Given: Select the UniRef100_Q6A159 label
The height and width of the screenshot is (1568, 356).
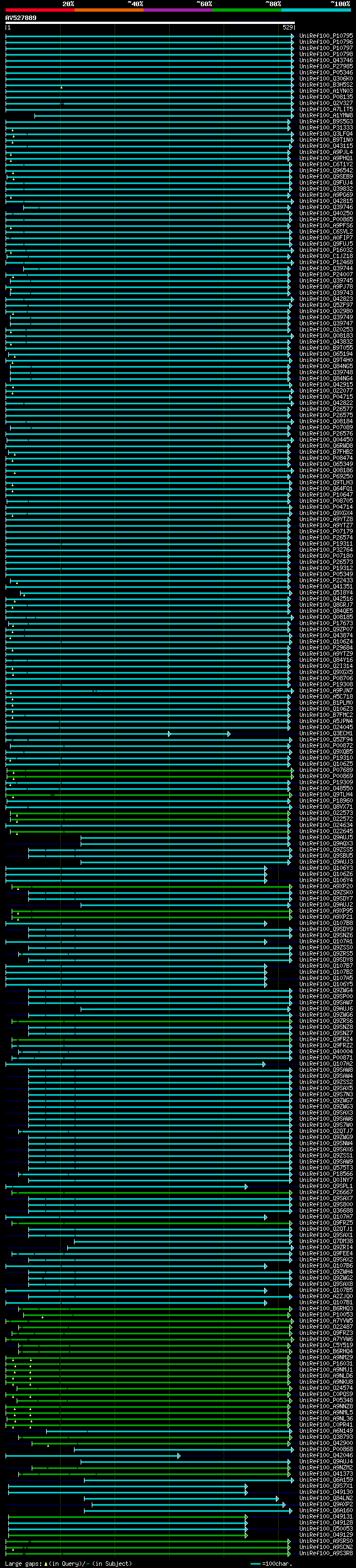Looking at the screenshot, I should click(326, 1480).
